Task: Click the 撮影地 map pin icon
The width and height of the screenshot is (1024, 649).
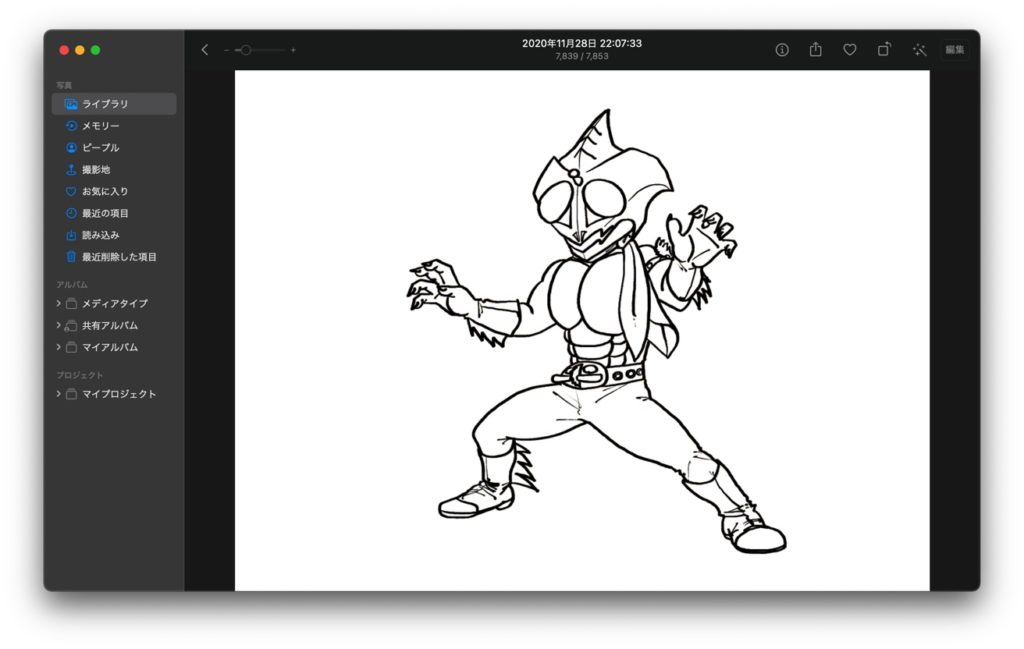Action: click(x=71, y=169)
